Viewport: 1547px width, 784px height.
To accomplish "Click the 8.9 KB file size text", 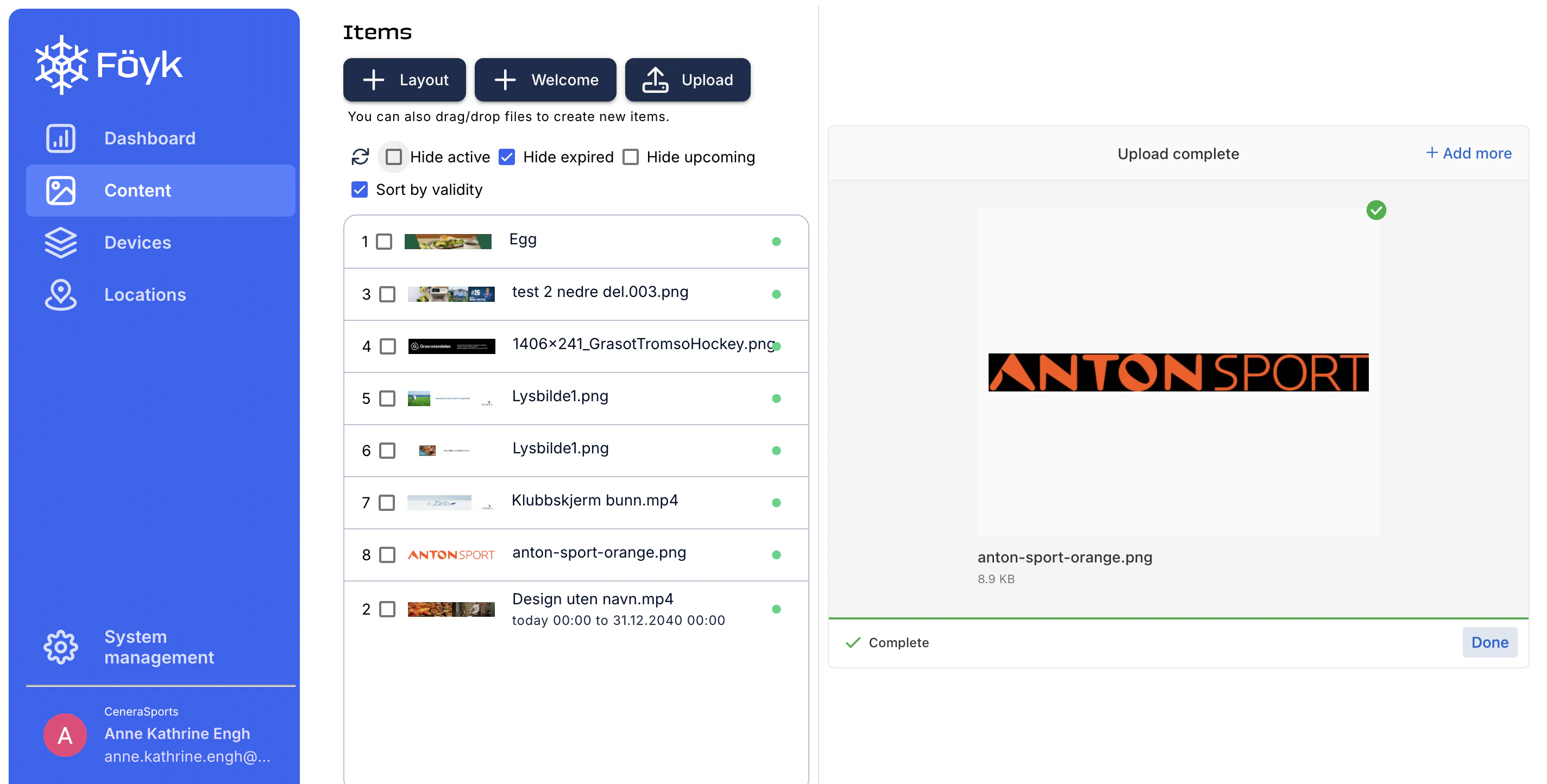I will point(996,579).
